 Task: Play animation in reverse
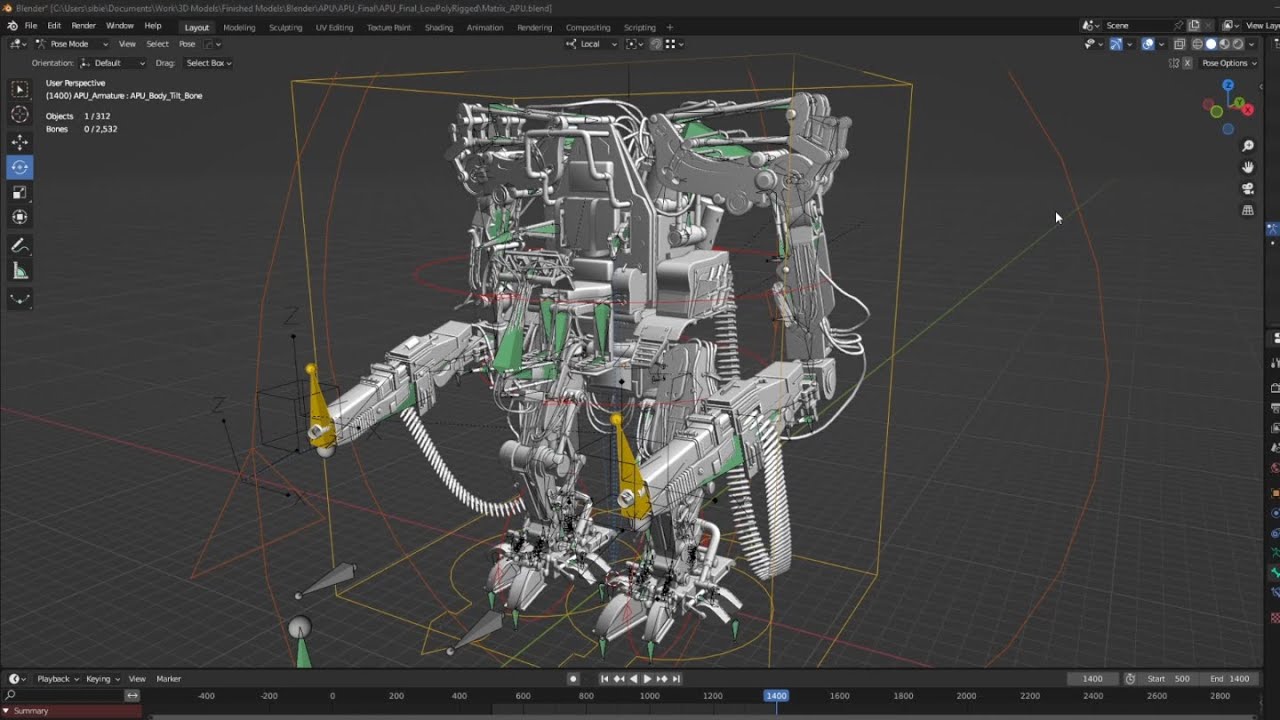coord(633,679)
